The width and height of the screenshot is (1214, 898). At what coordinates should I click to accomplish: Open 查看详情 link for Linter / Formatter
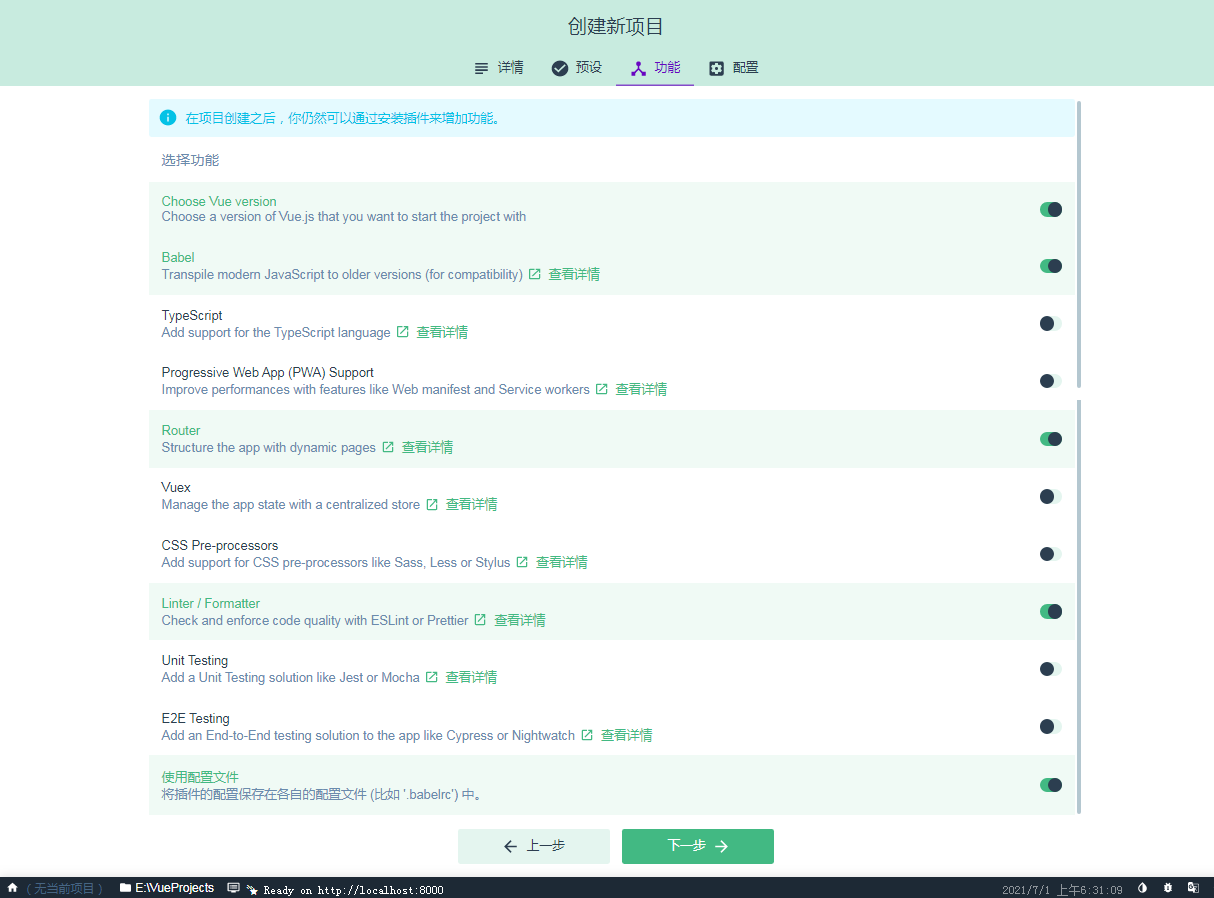point(520,620)
